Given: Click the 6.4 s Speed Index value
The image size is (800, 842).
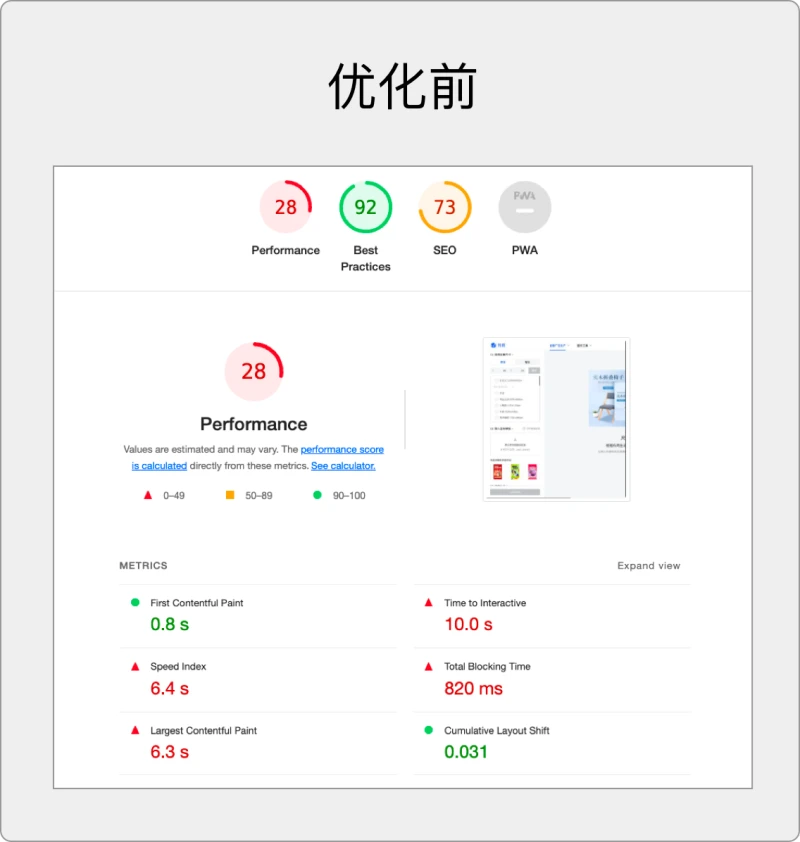Looking at the screenshot, I should [170, 688].
